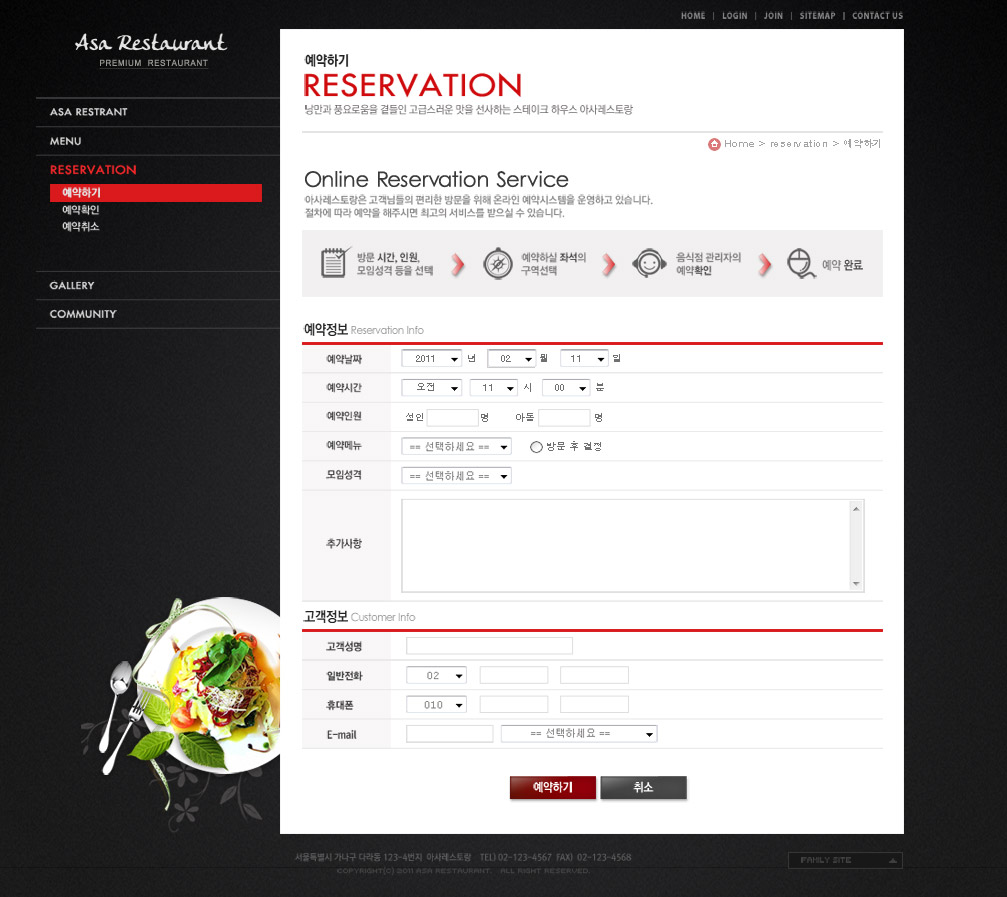
Task: Click the scroll up arrow in the 추가사항 textarea
Action: (856, 509)
